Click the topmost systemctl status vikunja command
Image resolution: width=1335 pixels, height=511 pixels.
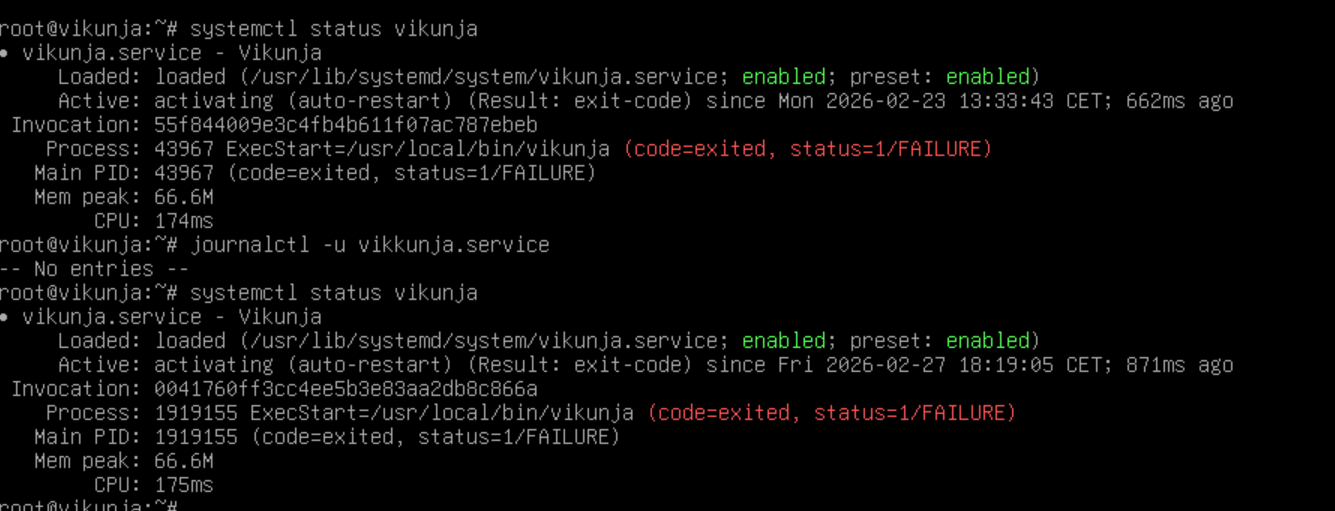click(x=333, y=29)
